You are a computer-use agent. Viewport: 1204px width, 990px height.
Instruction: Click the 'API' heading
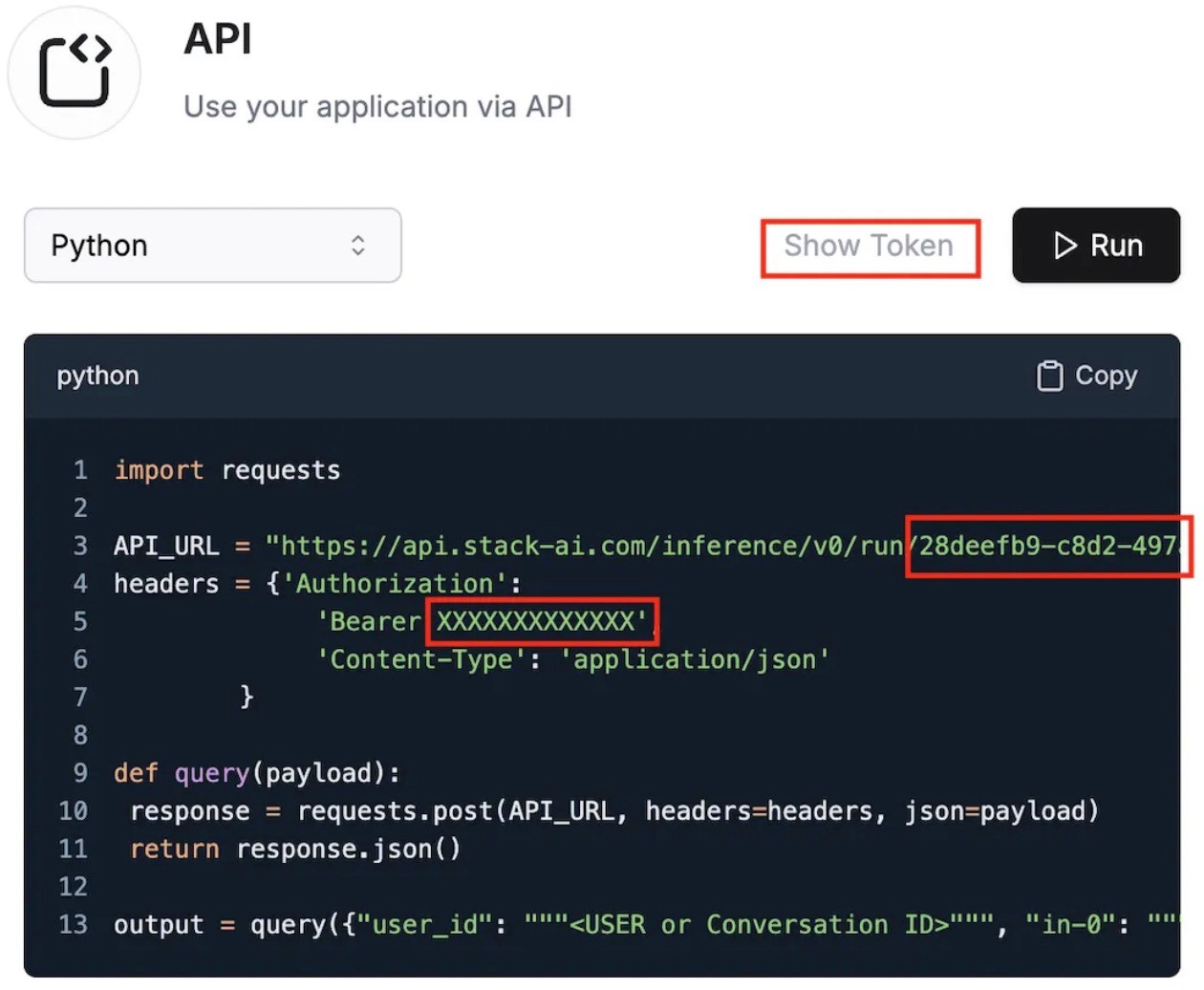(218, 39)
